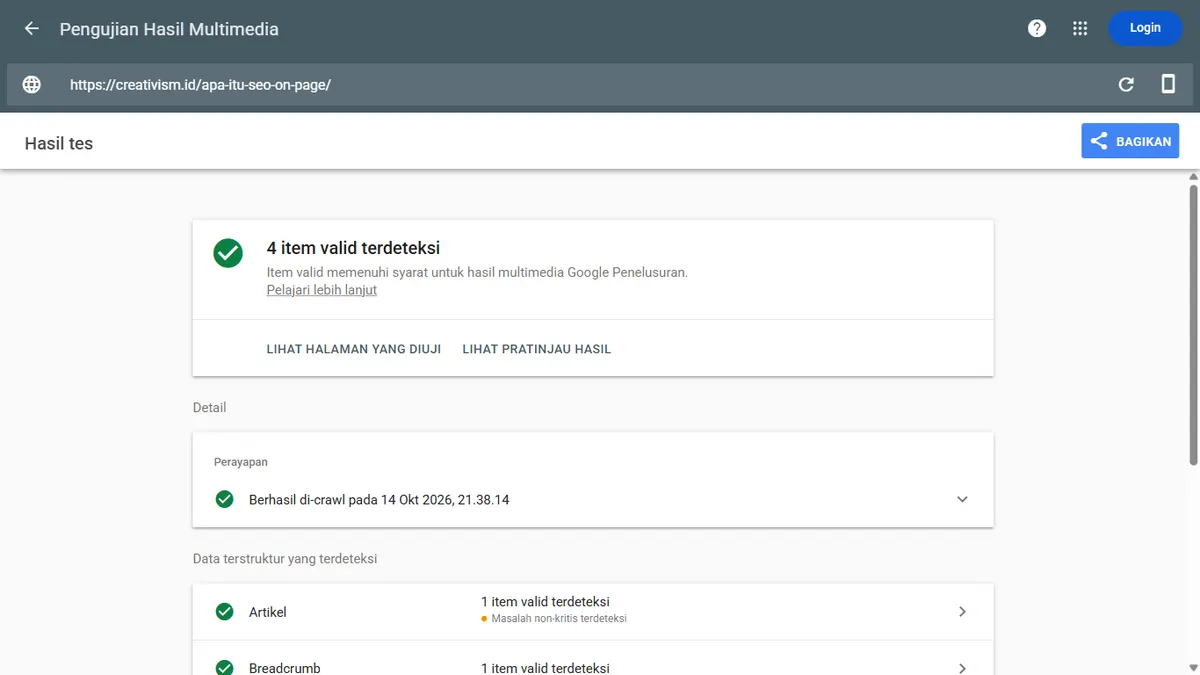The width and height of the screenshot is (1200, 675).
Task: Click the page's vertical scrollbar thumb
Action: click(x=1193, y=325)
